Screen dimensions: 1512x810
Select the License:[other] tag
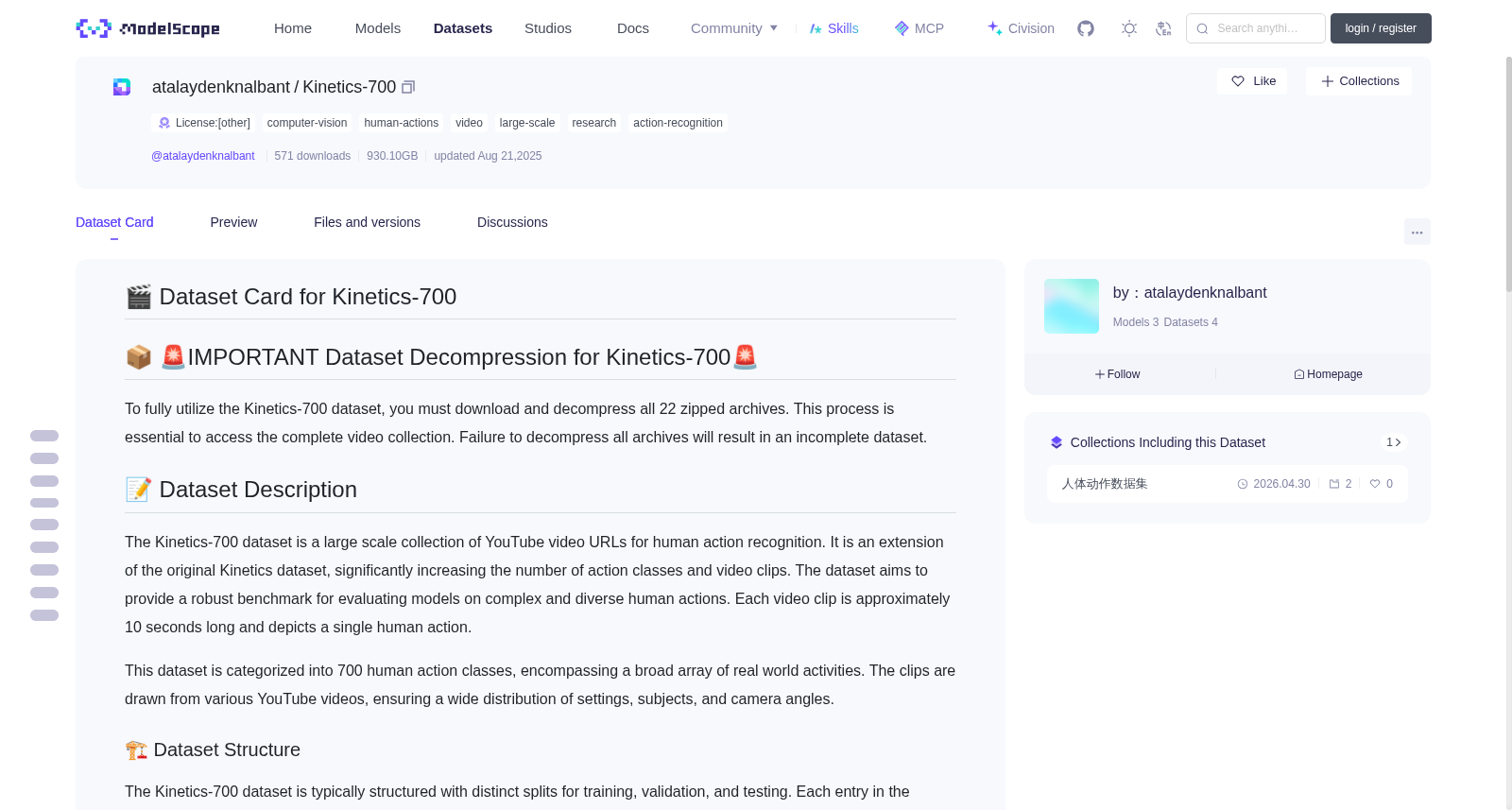pyautogui.click(x=203, y=123)
